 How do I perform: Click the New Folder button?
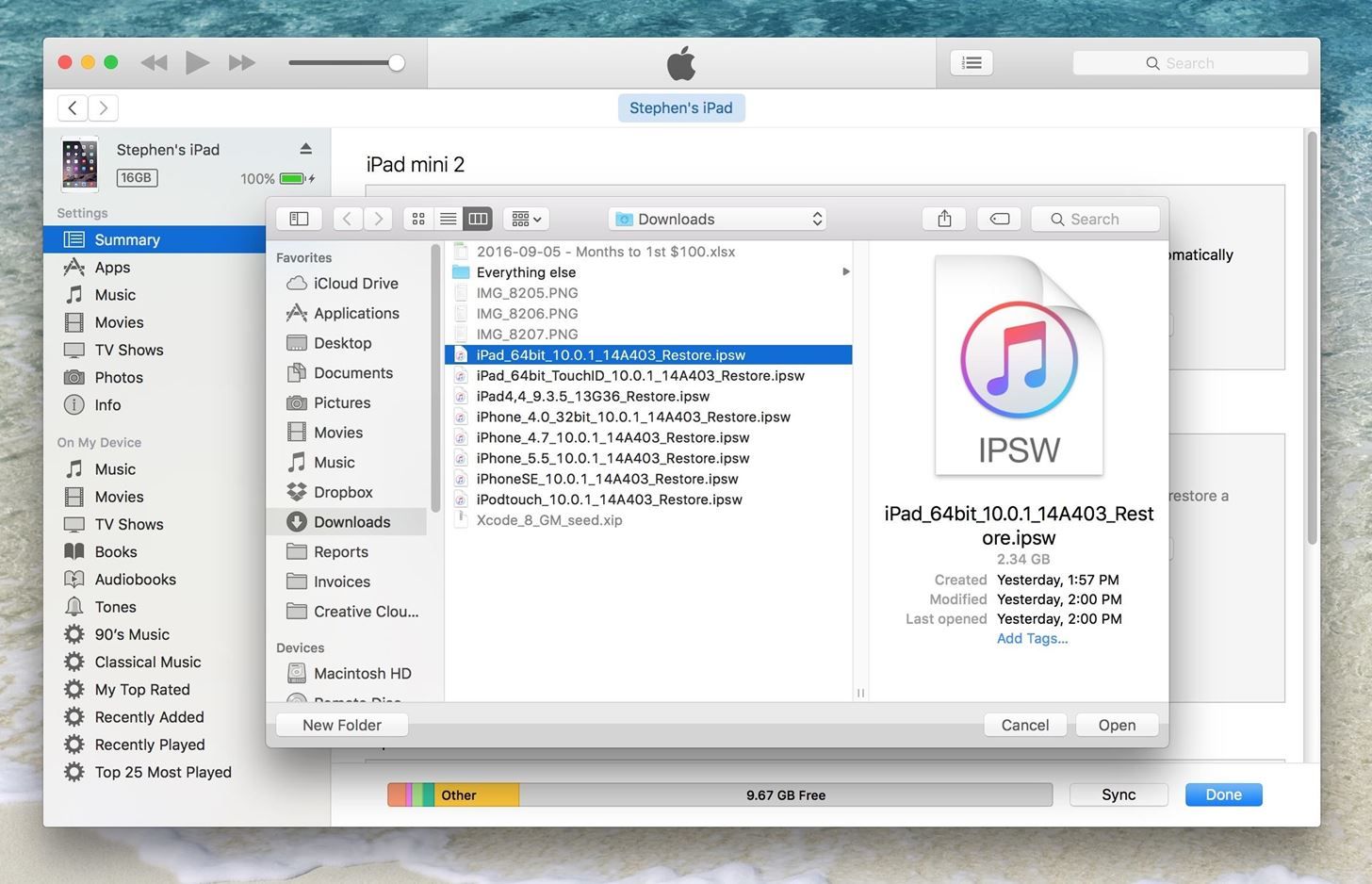[341, 724]
